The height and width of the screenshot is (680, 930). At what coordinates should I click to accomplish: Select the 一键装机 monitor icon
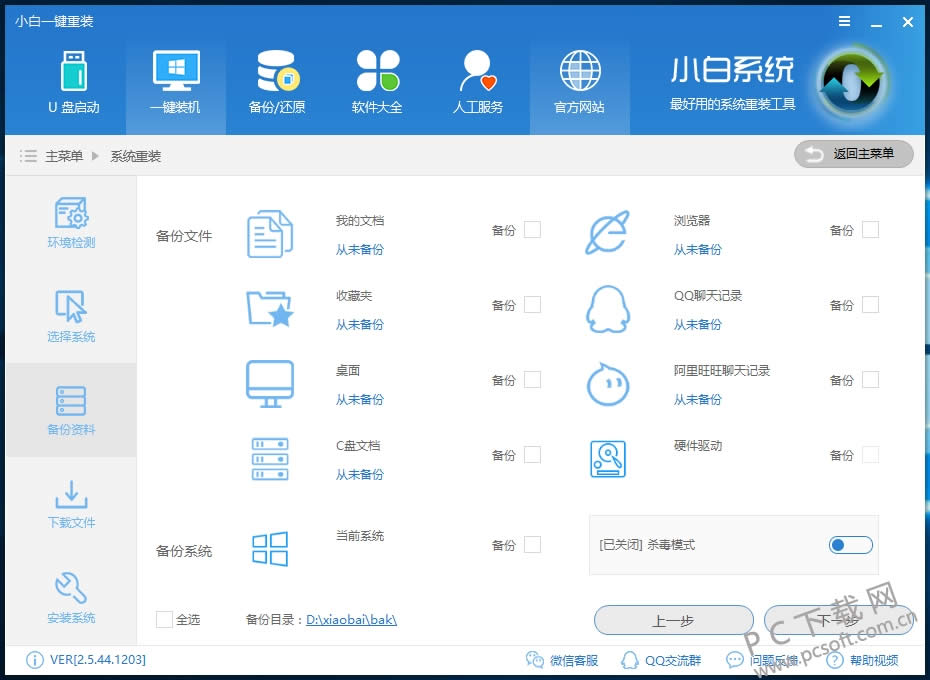tap(176, 71)
